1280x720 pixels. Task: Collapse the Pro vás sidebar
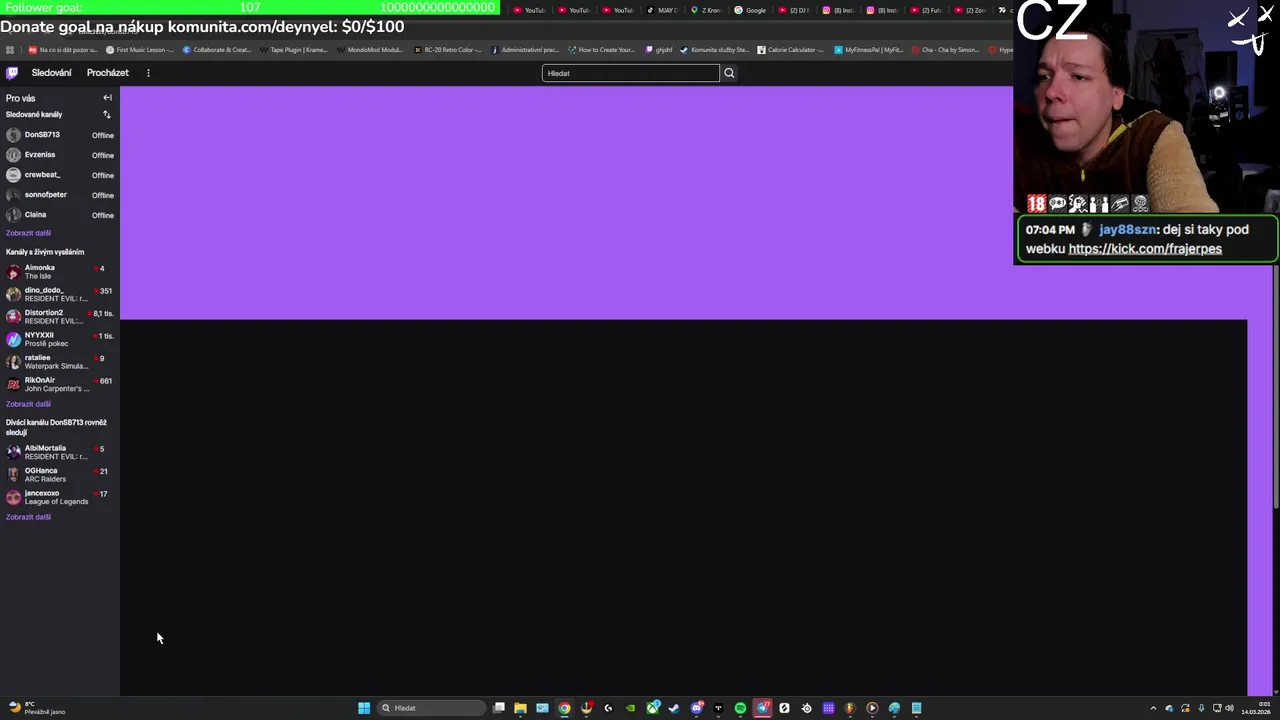107,98
